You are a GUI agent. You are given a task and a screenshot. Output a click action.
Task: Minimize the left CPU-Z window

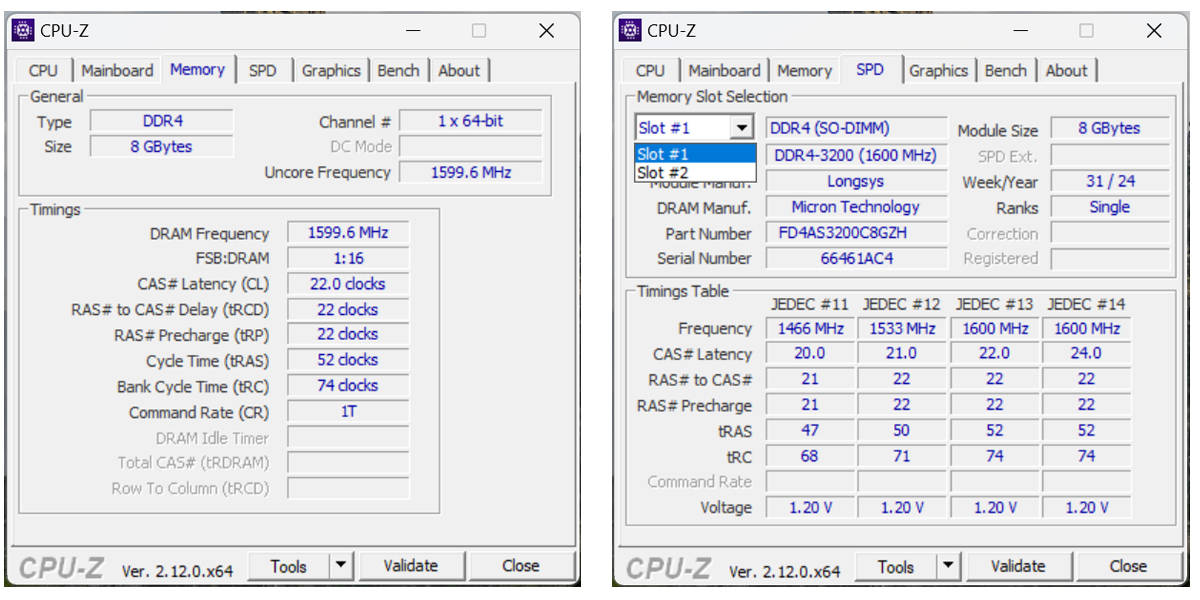[411, 31]
